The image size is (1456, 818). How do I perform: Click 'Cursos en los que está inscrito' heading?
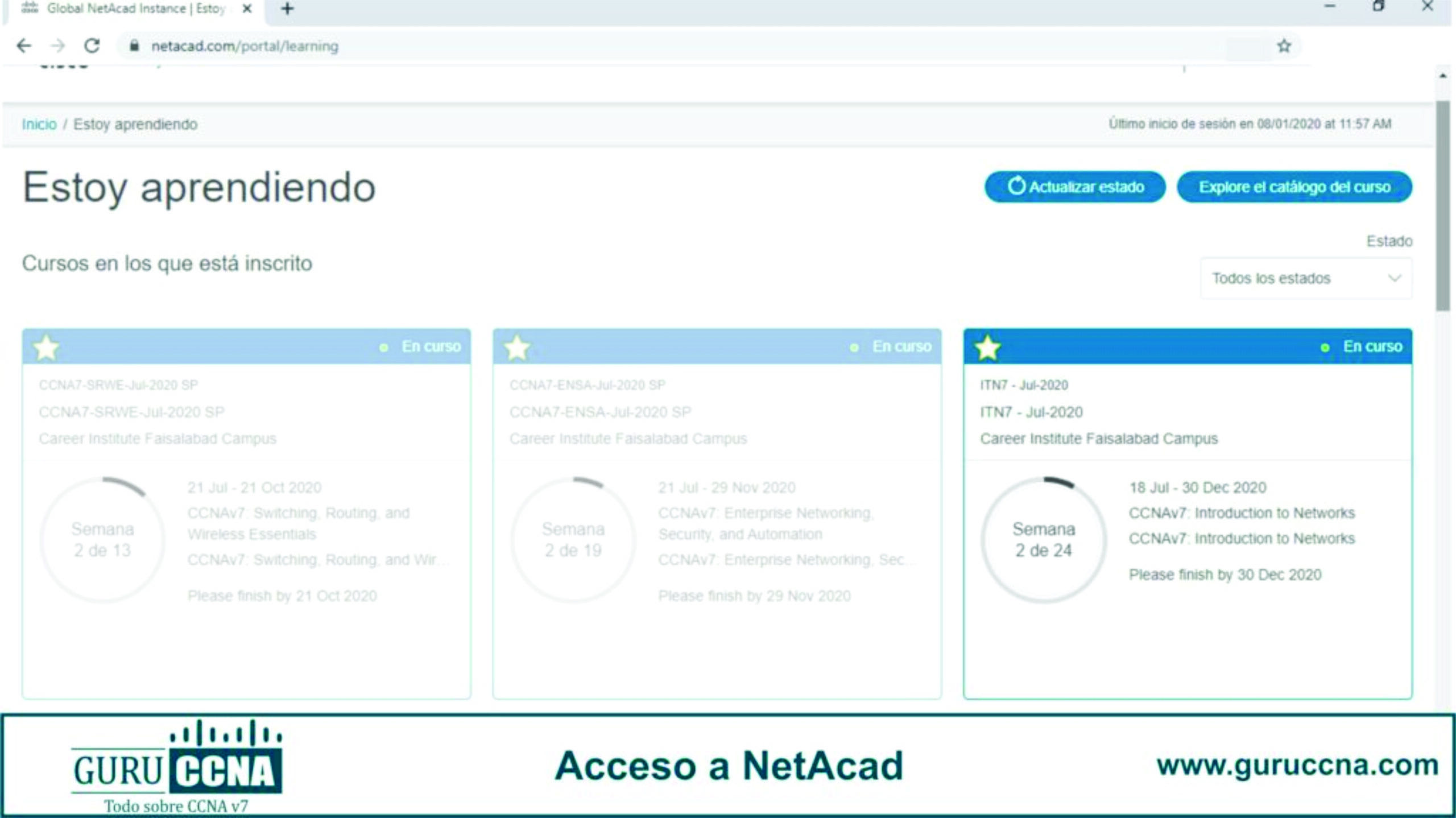(167, 263)
